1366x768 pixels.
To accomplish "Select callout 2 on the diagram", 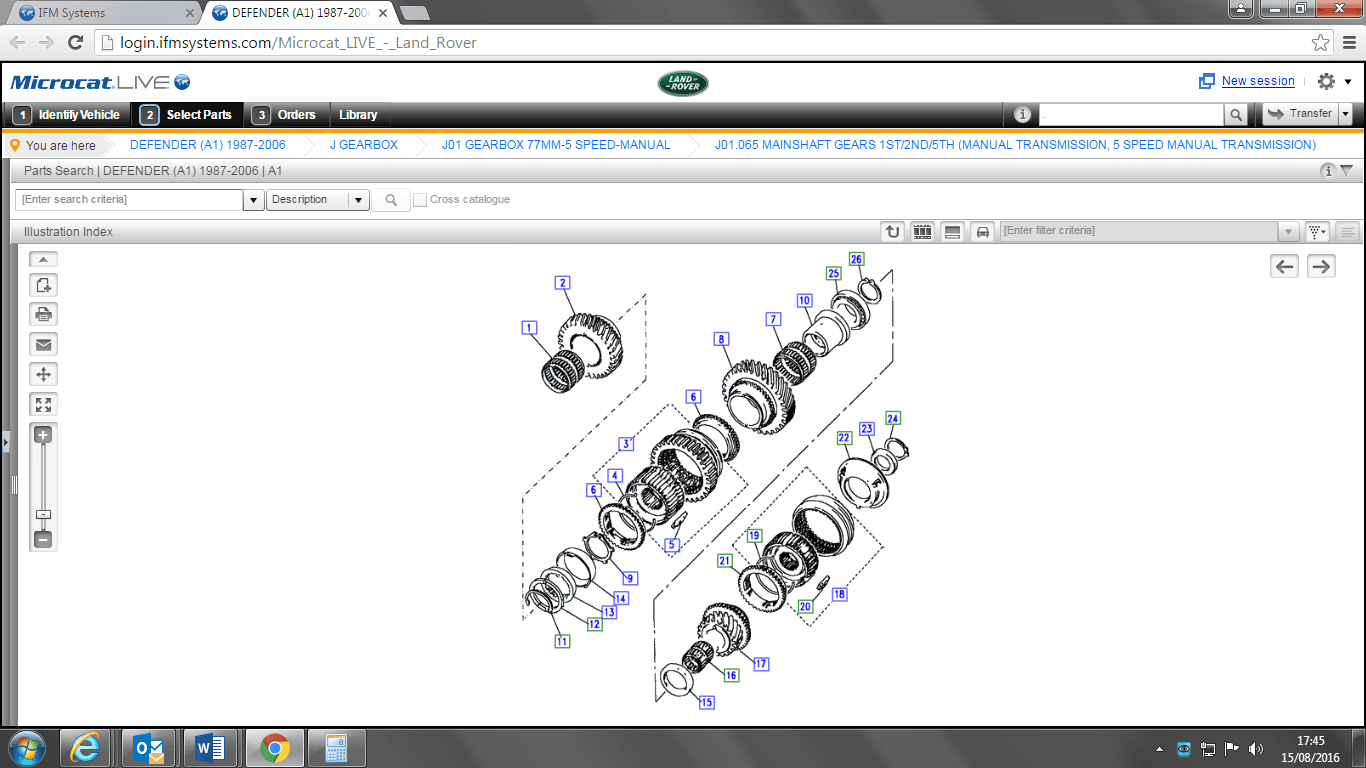I will pyautogui.click(x=563, y=282).
